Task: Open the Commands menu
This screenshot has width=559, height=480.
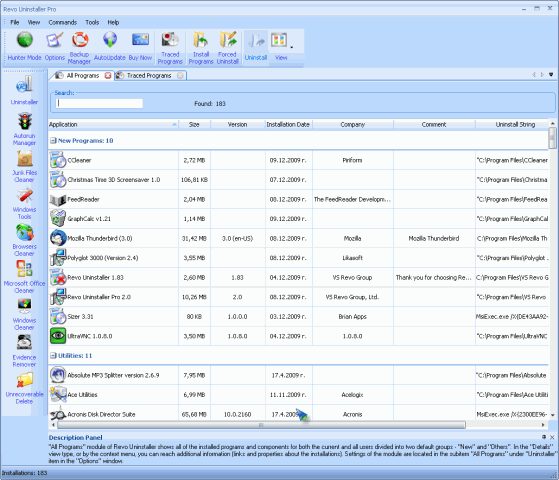Action: [63, 22]
